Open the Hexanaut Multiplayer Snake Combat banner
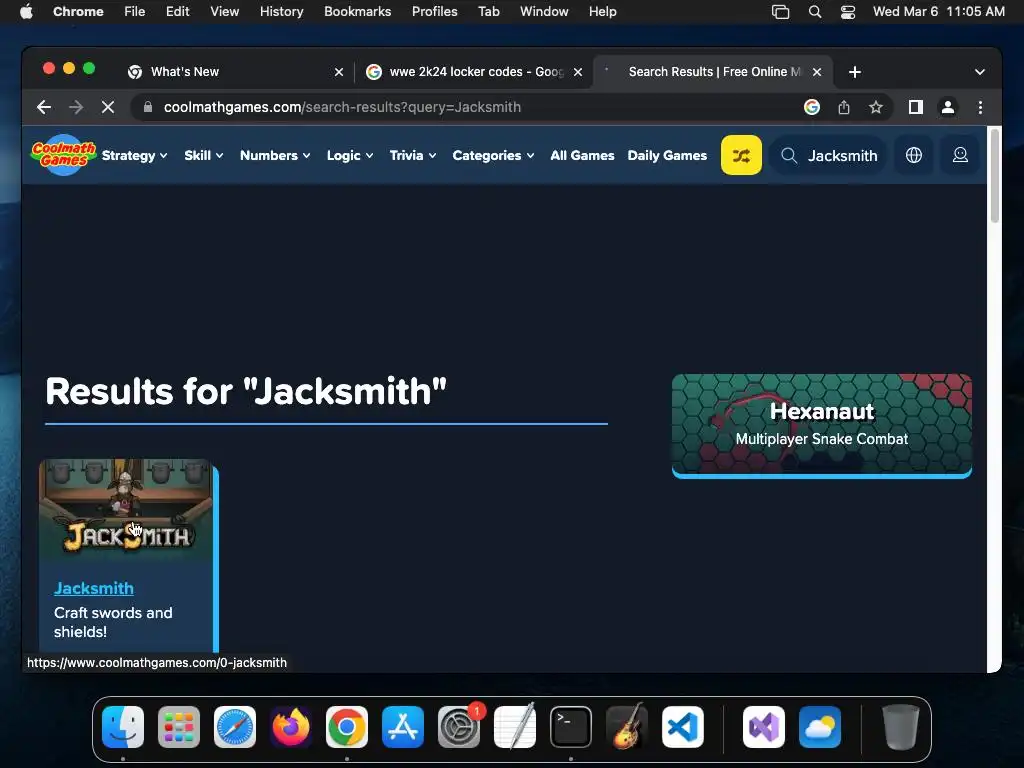The height and width of the screenshot is (768, 1024). coord(822,425)
